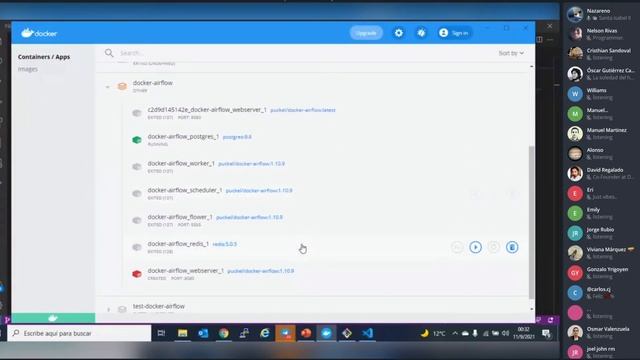Viewport: 640px width, 360px height.
Task: Select participant Manuel Martinez in call list
Action: click(x=602, y=133)
